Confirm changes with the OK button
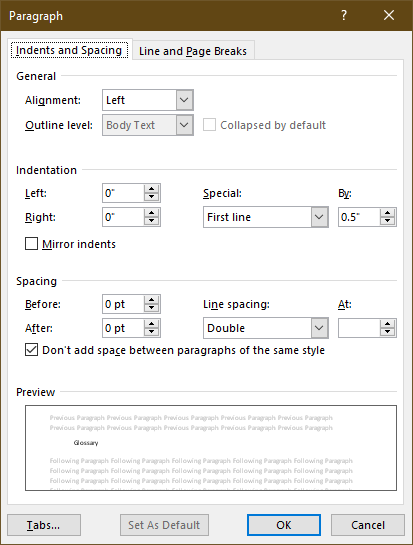The image size is (413, 545). click(284, 525)
